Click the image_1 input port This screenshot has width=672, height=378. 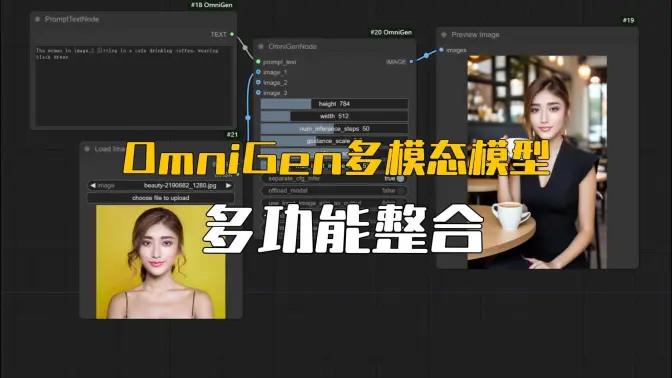(258, 72)
